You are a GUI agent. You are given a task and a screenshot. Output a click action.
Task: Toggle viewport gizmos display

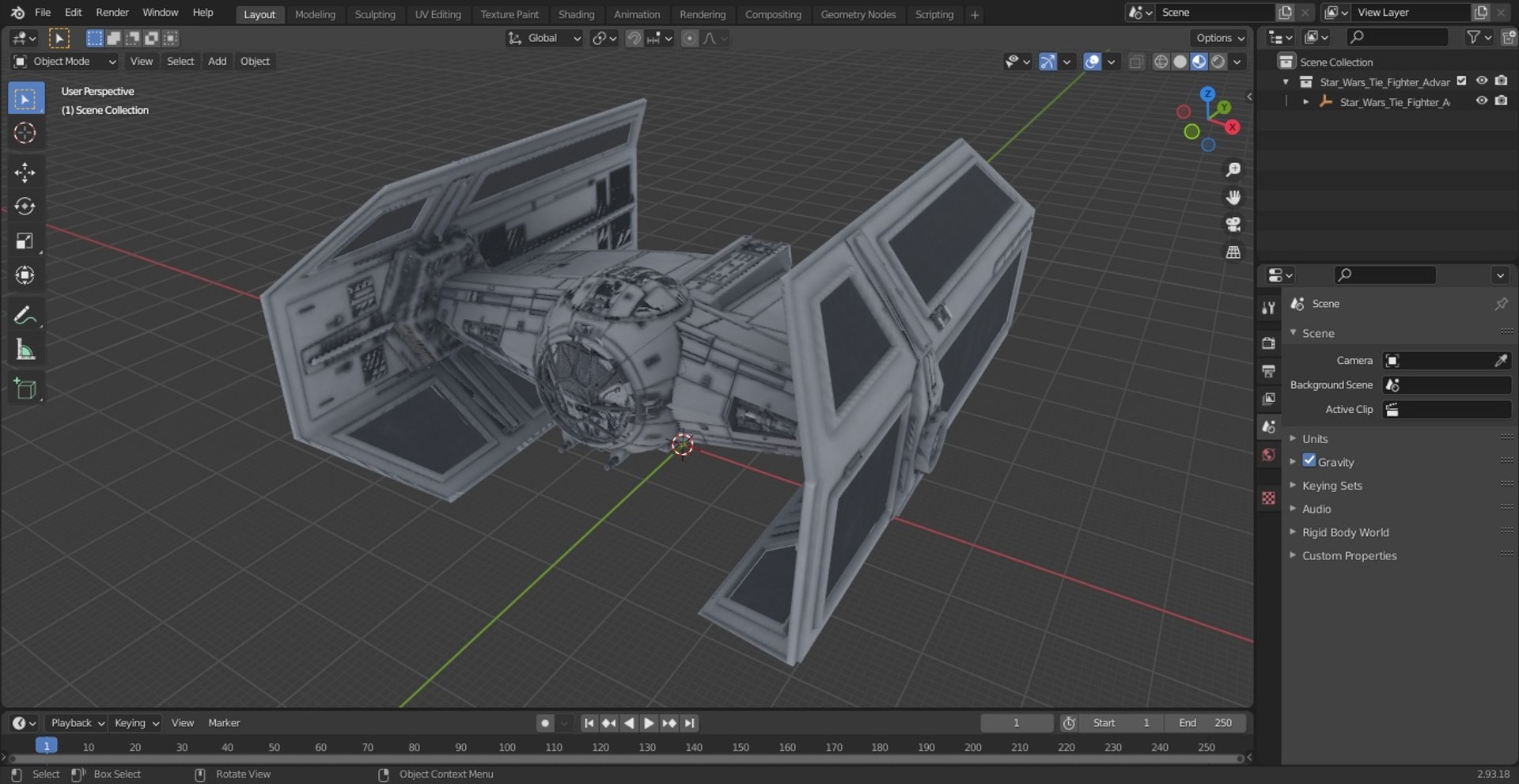point(1047,62)
